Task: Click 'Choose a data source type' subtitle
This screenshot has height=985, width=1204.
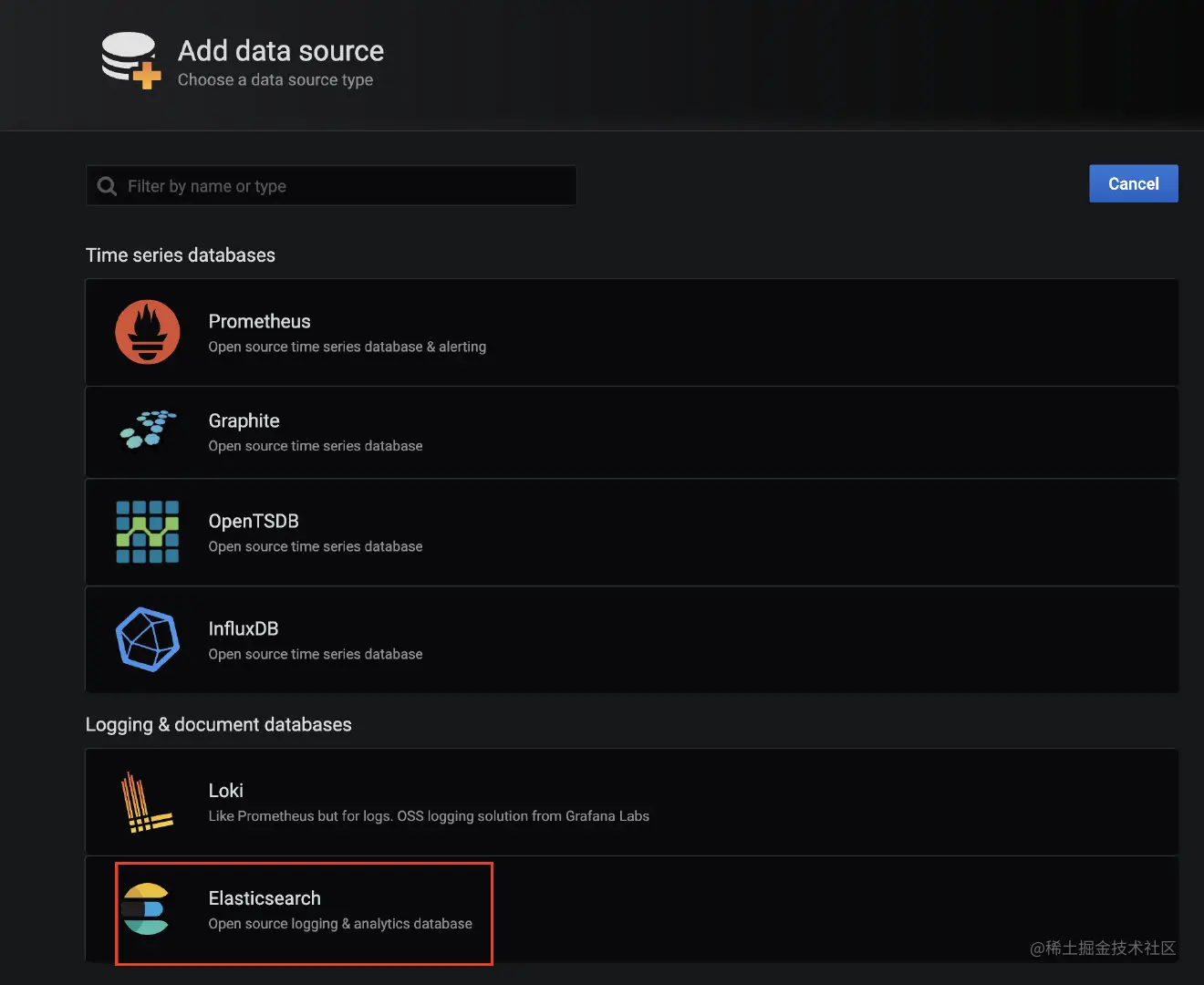Action: [275, 80]
